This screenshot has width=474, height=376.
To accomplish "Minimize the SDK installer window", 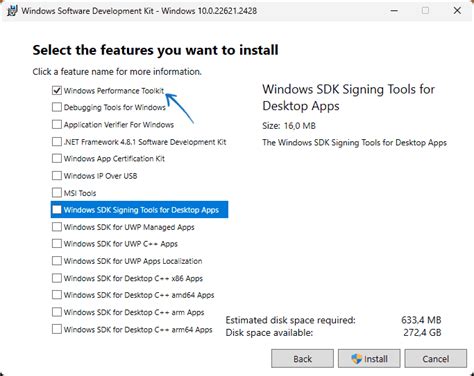I will click(x=394, y=11).
